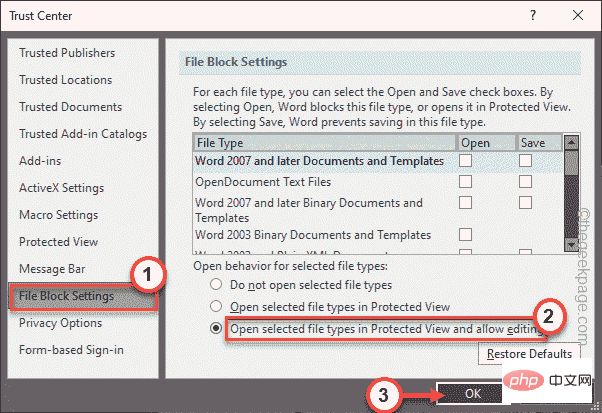Open Form-based Sign-in settings
This screenshot has height=413, width=602.
tap(71, 350)
